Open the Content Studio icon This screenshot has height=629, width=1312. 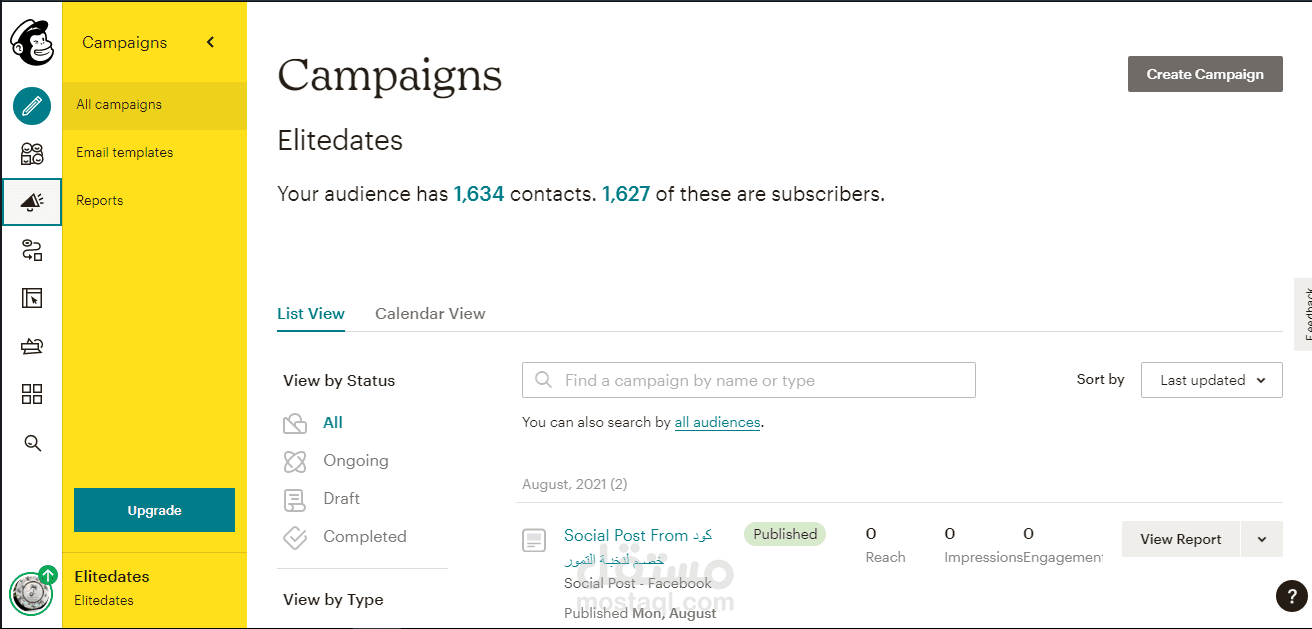tap(32, 346)
